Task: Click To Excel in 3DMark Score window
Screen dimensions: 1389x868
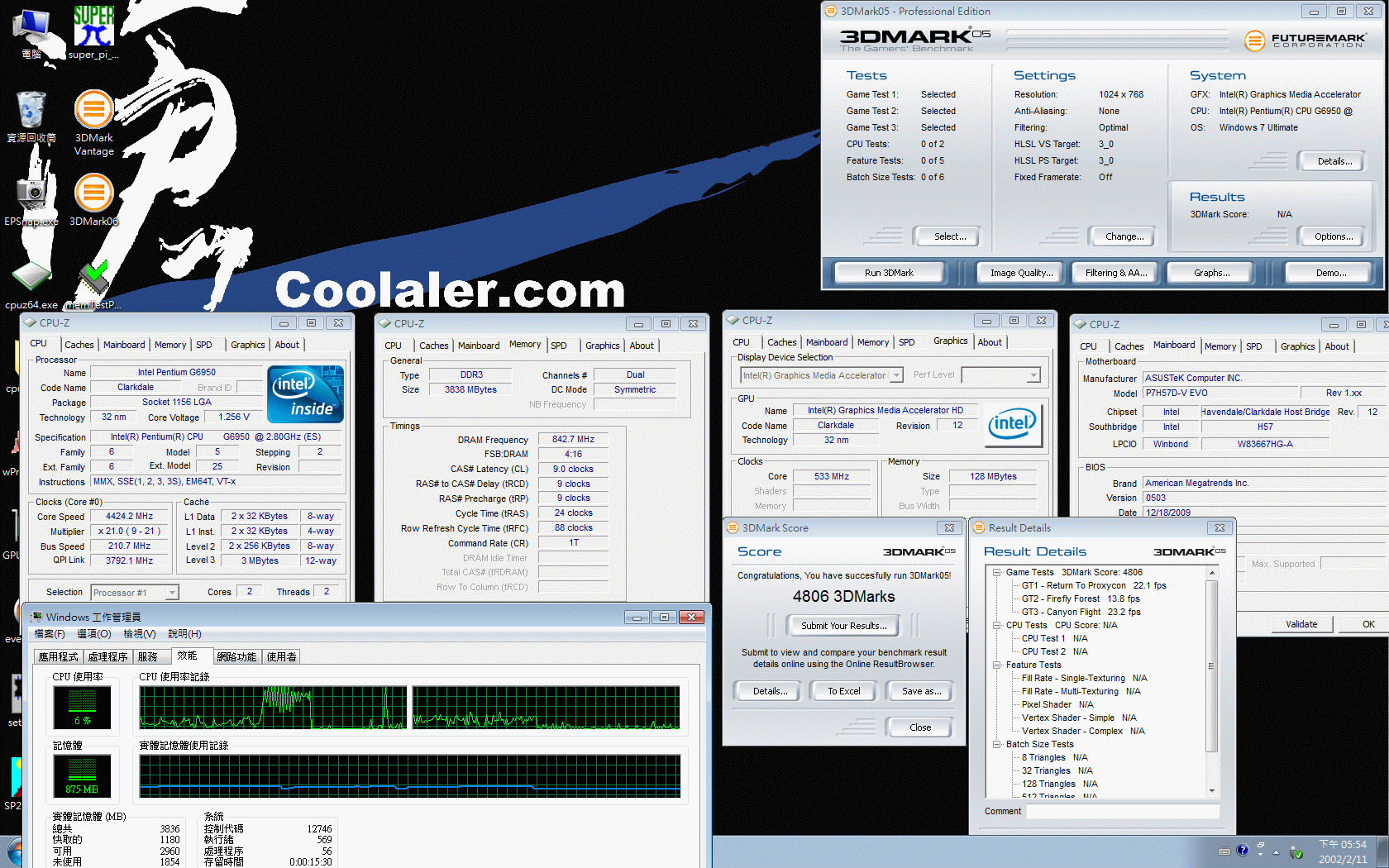Action: click(x=843, y=691)
